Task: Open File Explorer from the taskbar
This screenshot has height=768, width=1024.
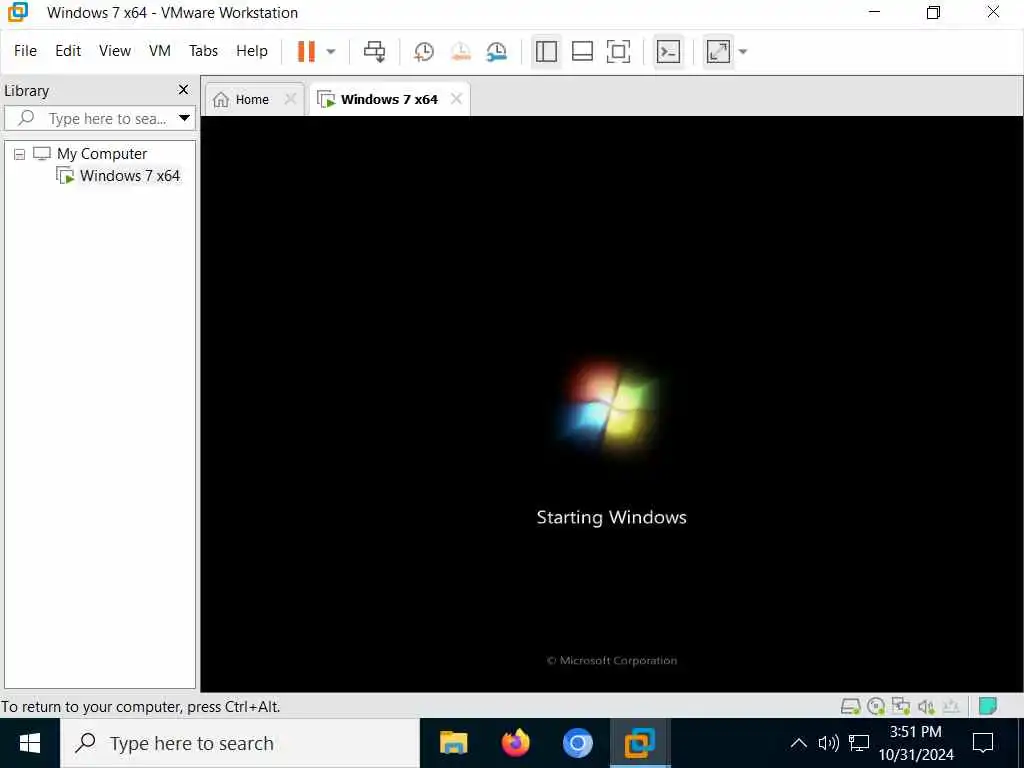Action: 453,743
